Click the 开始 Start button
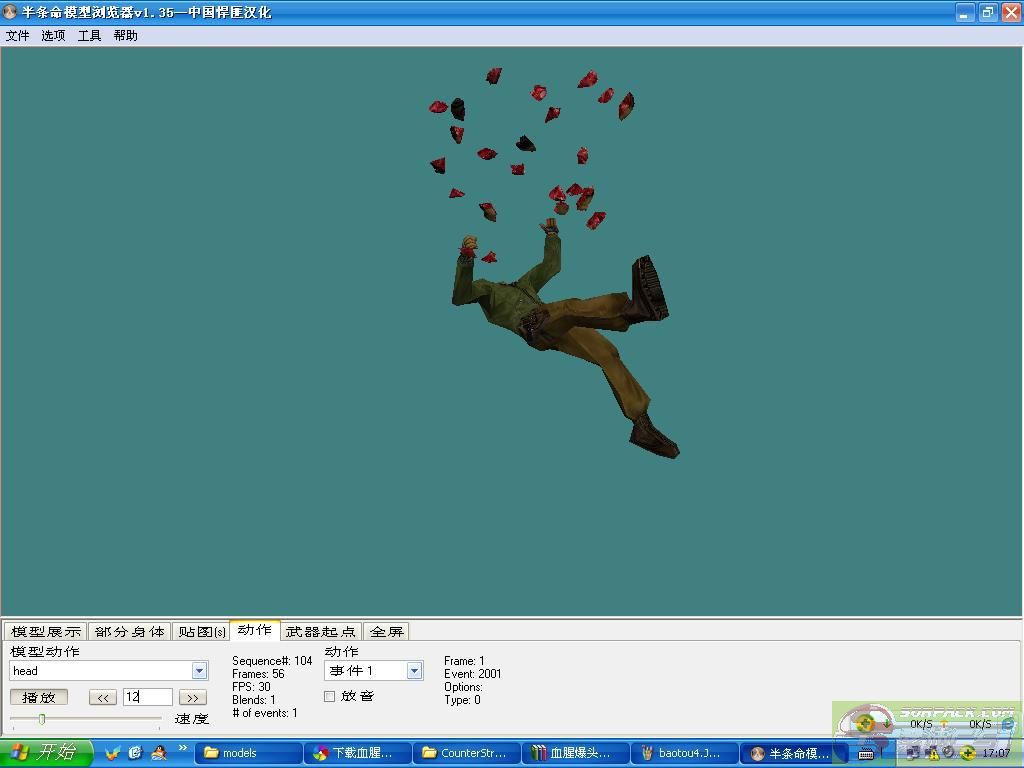Image resolution: width=1024 pixels, height=768 pixels. click(46, 753)
